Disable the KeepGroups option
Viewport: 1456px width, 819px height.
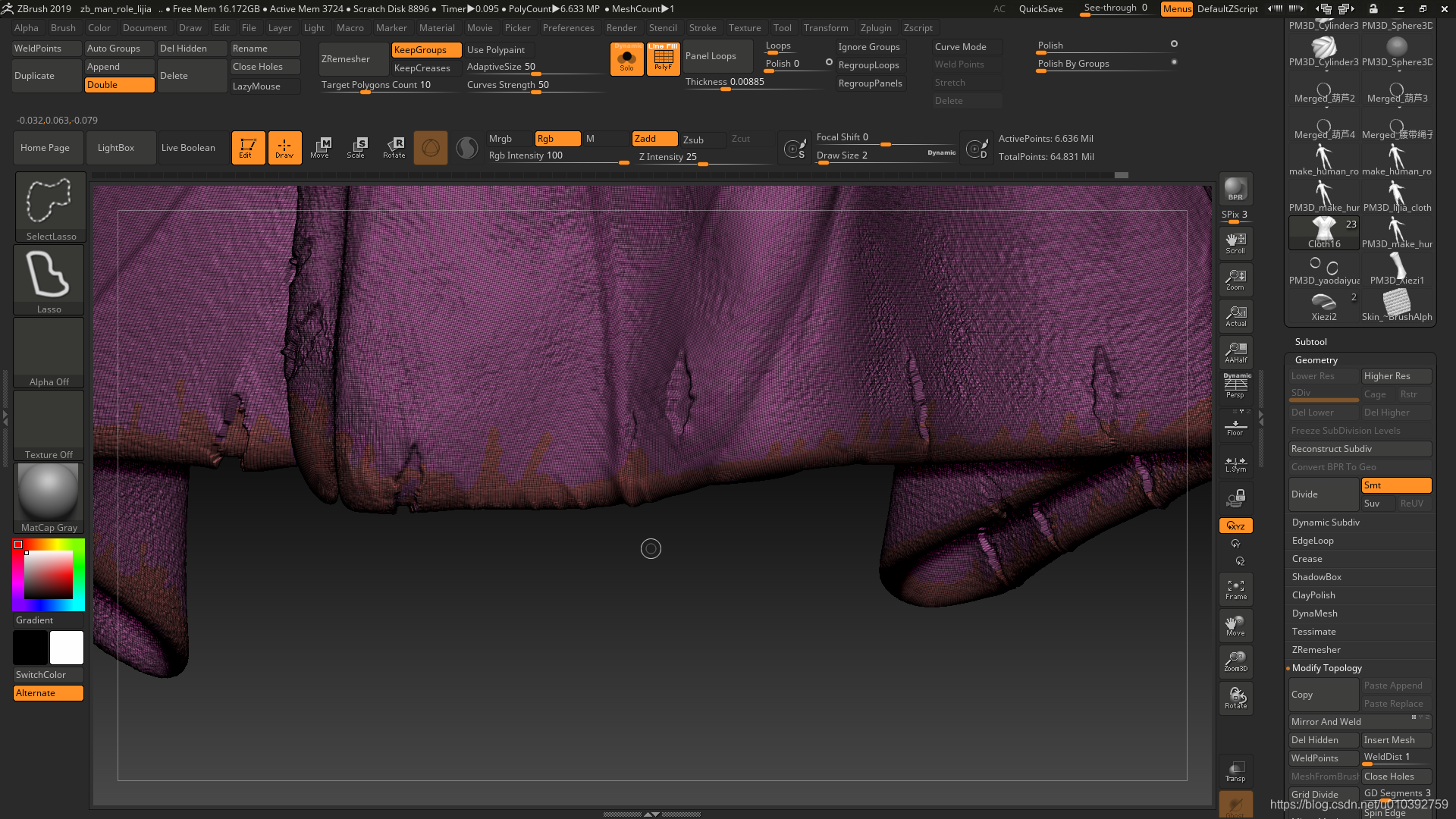[x=426, y=50]
